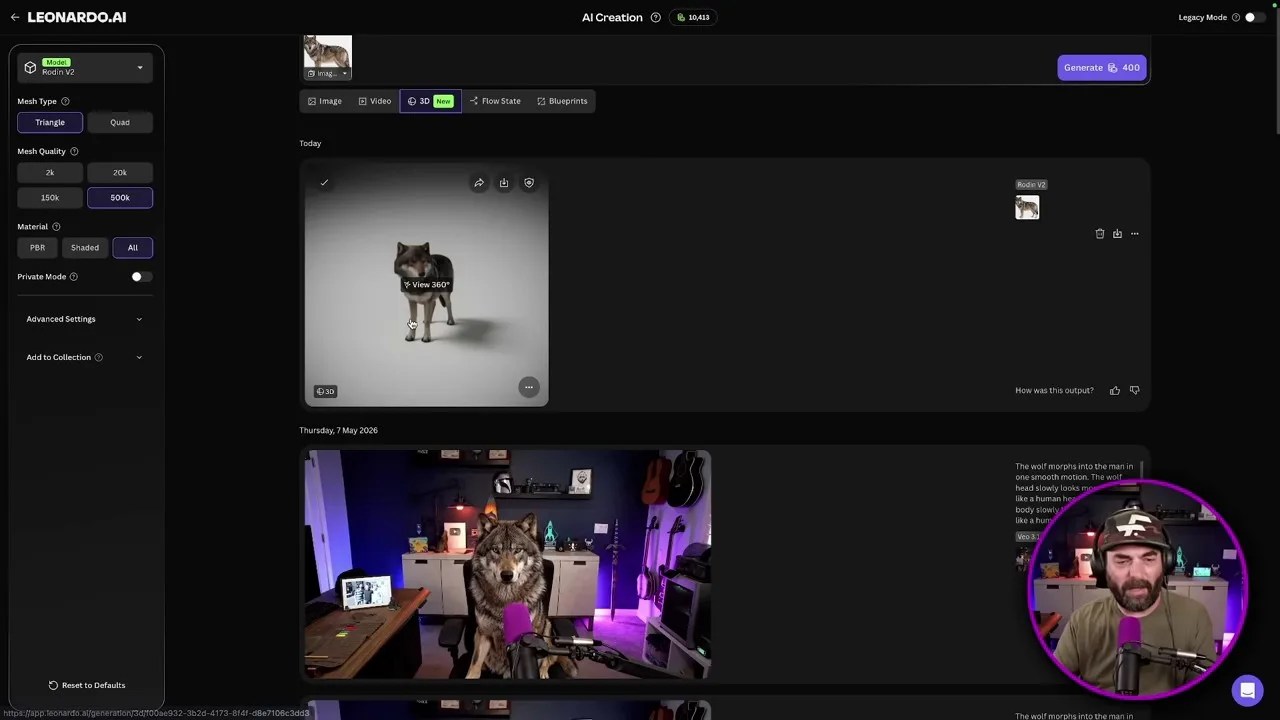Select All material option
Viewport: 1280px width, 720px height.
point(133,247)
